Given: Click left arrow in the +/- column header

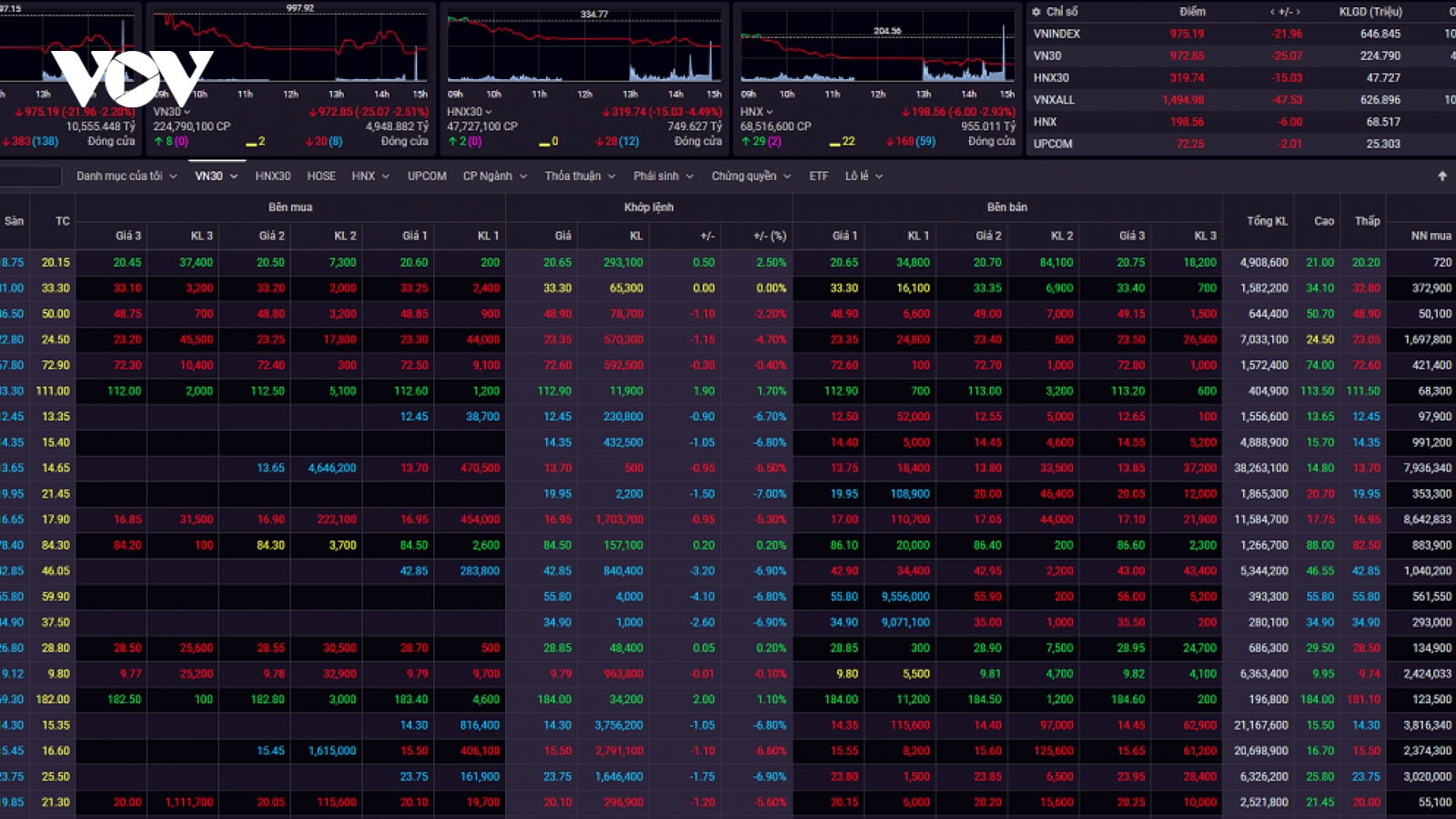Looking at the screenshot, I should click(1272, 12).
